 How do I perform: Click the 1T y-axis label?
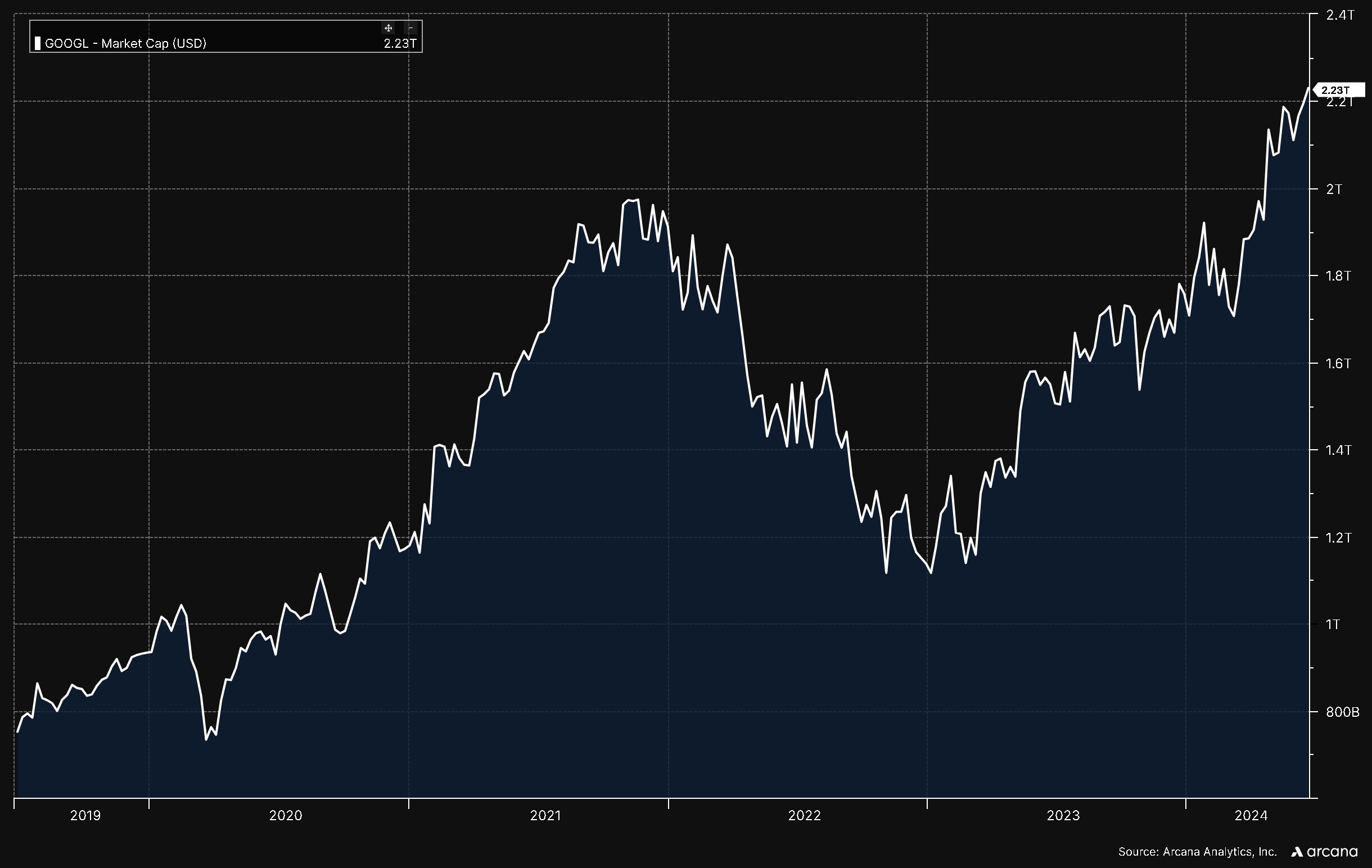click(1332, 625)
